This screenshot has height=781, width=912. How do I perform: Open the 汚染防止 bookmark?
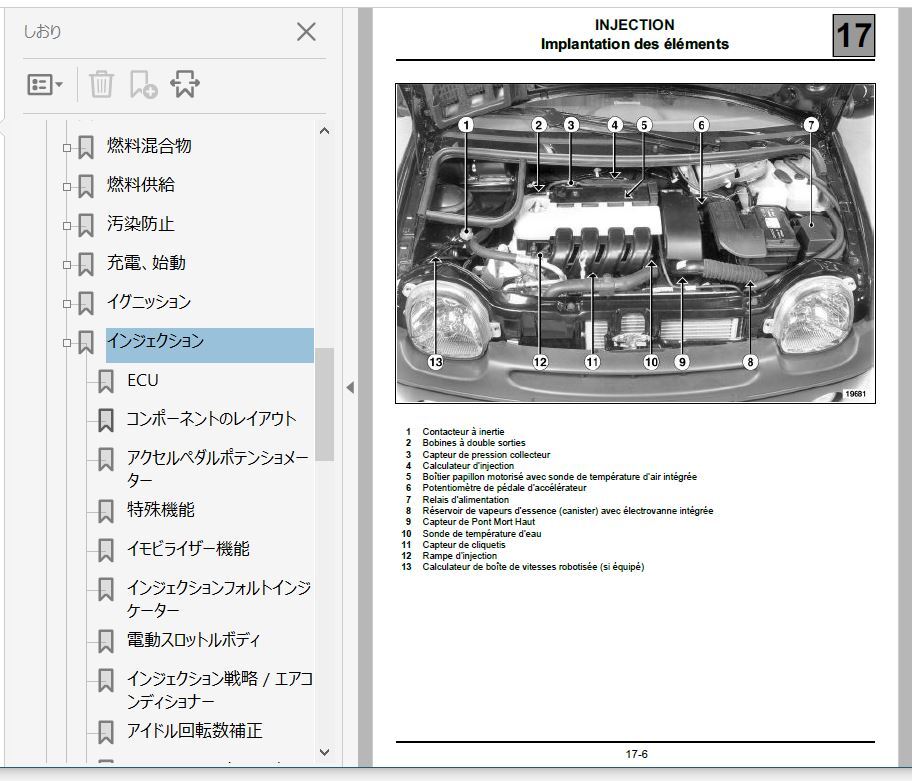(141, 224)
